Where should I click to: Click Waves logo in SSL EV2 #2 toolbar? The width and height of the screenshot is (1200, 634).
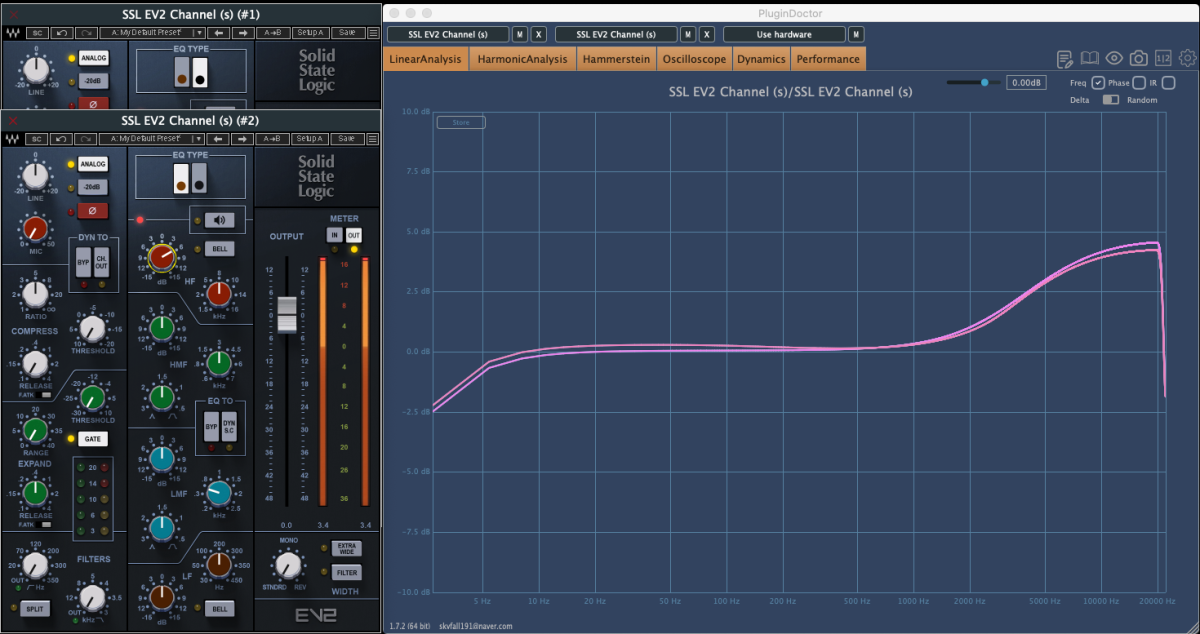point(13,139)
